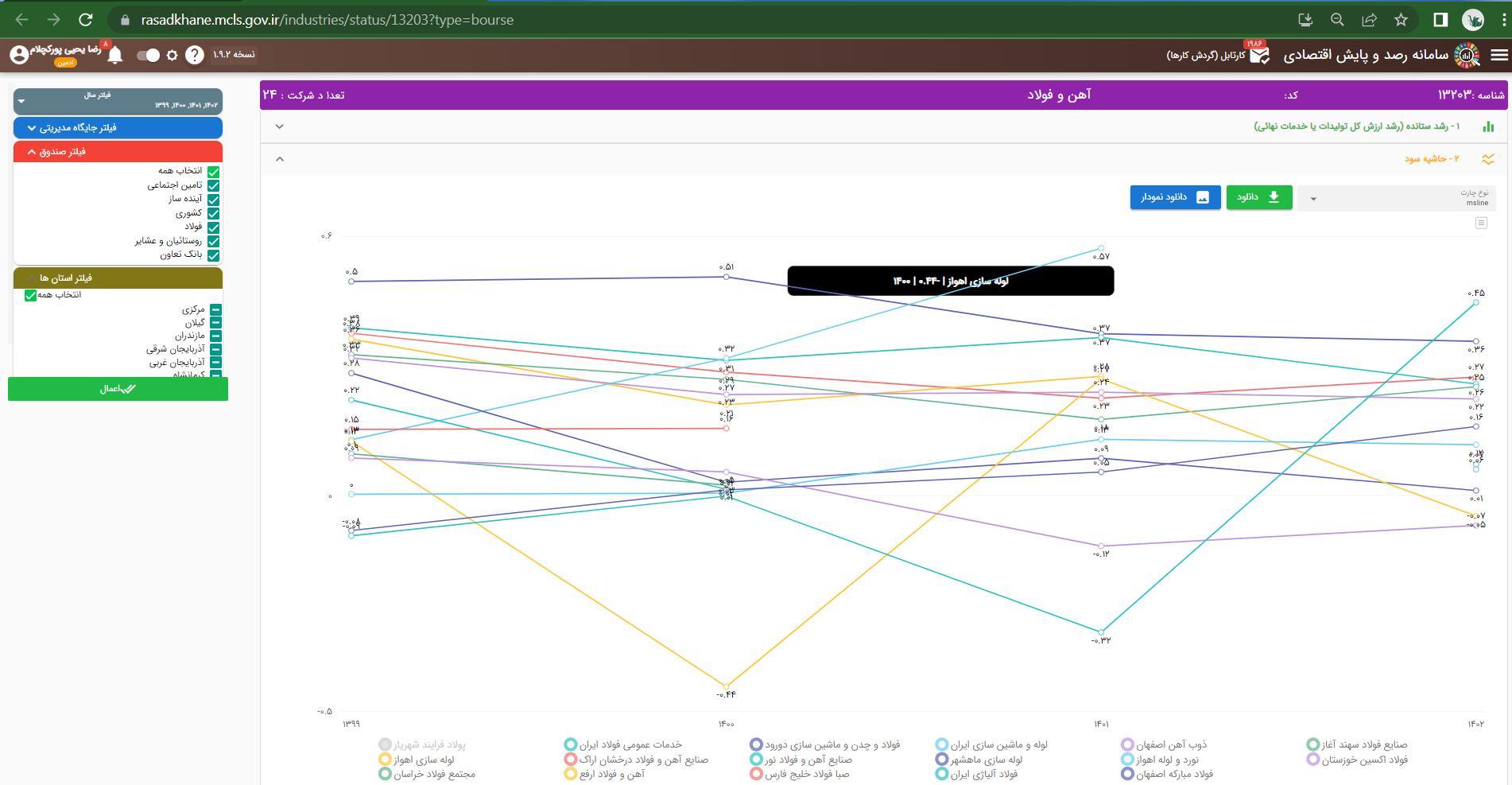The width and height of the screenshot is (1512, 785).
Task: Click the bar chart icon of section ۱
Action: [1488, 126]
